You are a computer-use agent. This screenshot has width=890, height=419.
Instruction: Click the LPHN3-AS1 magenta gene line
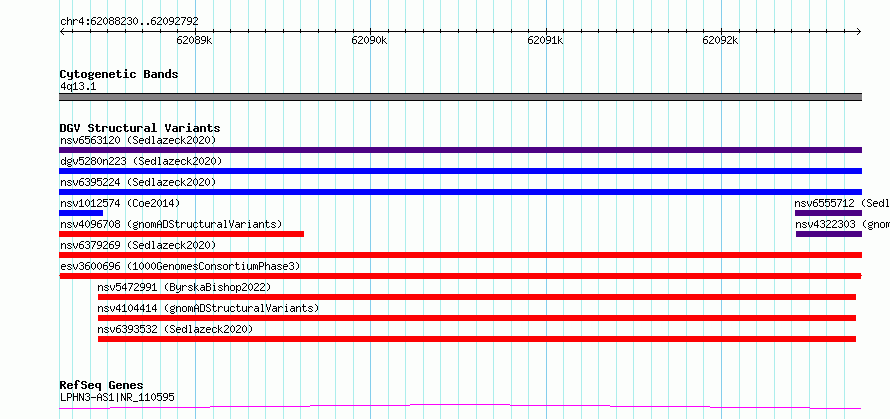(x=460, y=407)
